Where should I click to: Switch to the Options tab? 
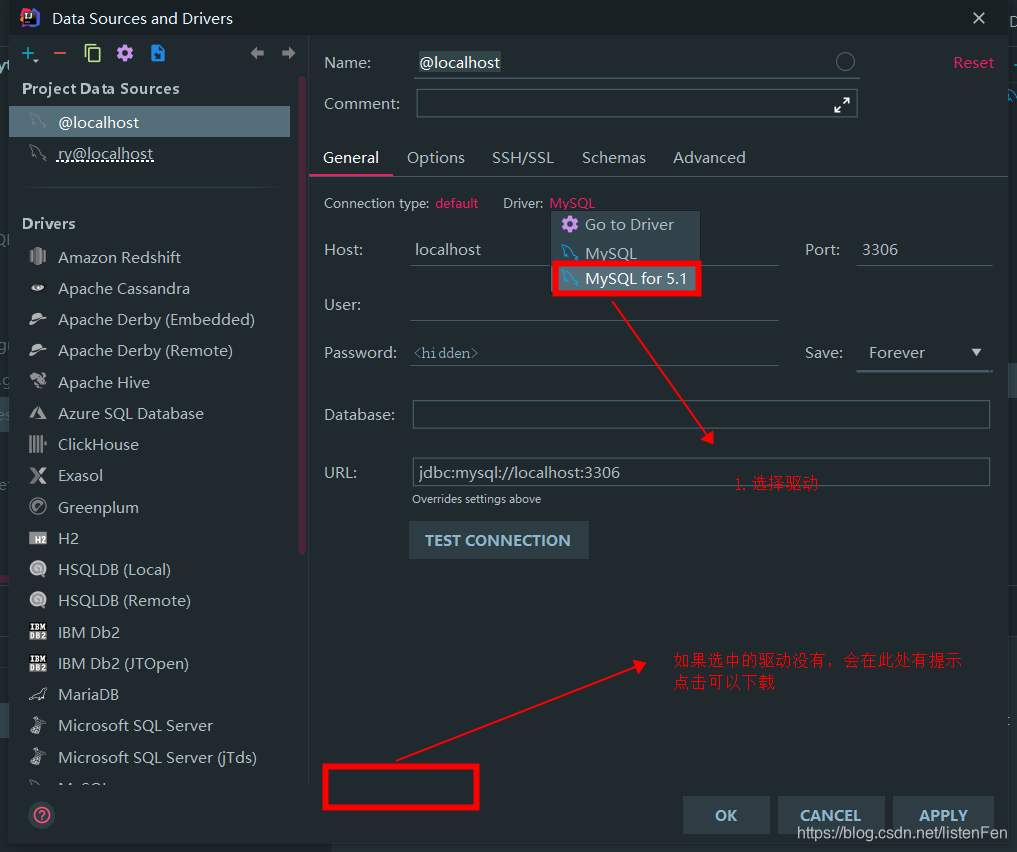coord(436,158)
